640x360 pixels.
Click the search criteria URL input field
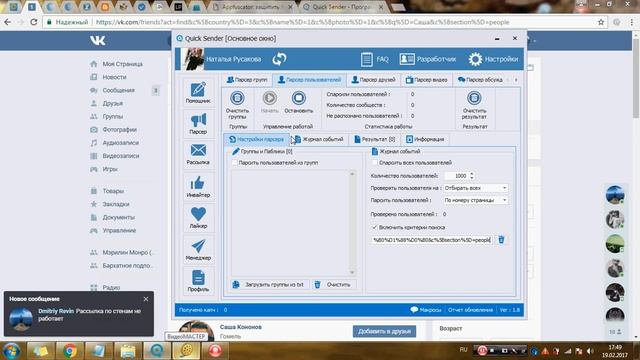click(431, 240)
